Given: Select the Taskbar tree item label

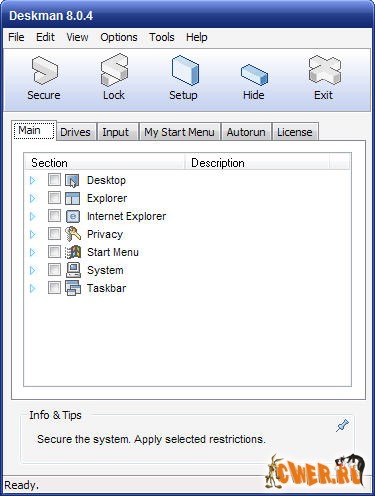Looking at the screenshot, I should (x=107, y=288).
